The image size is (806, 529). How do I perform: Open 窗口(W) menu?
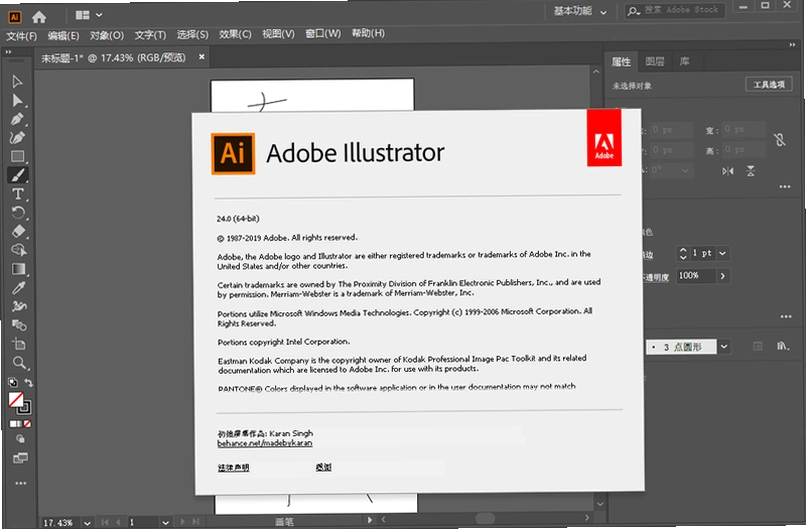tap(323, 33)
